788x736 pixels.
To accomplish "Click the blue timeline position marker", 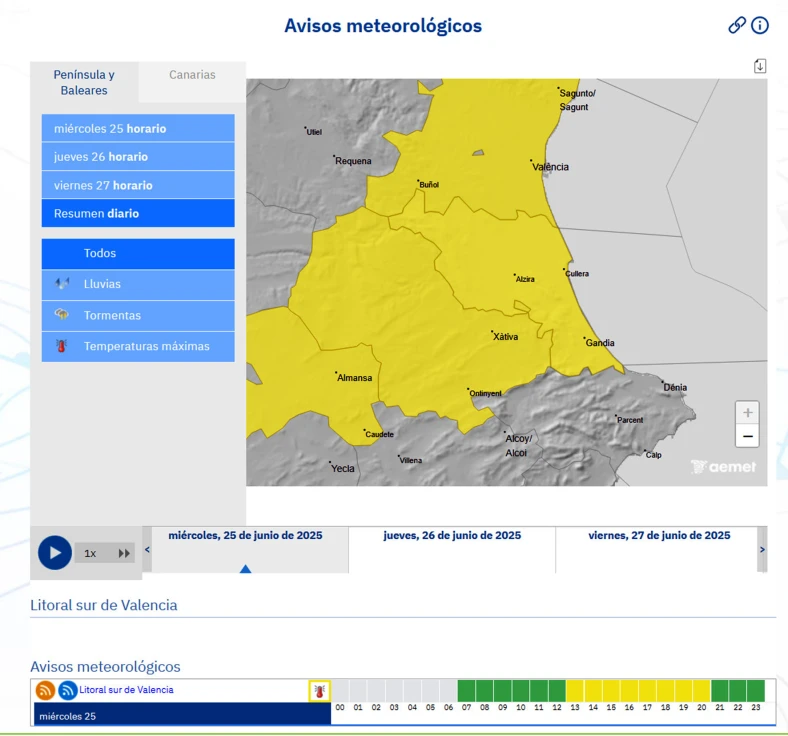I will [245, 569].
